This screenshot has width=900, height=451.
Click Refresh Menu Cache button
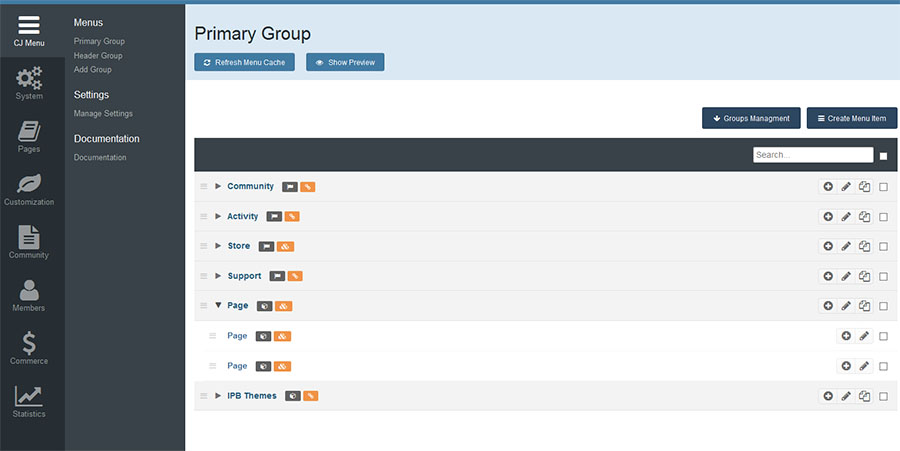click(x=244, y=62)
